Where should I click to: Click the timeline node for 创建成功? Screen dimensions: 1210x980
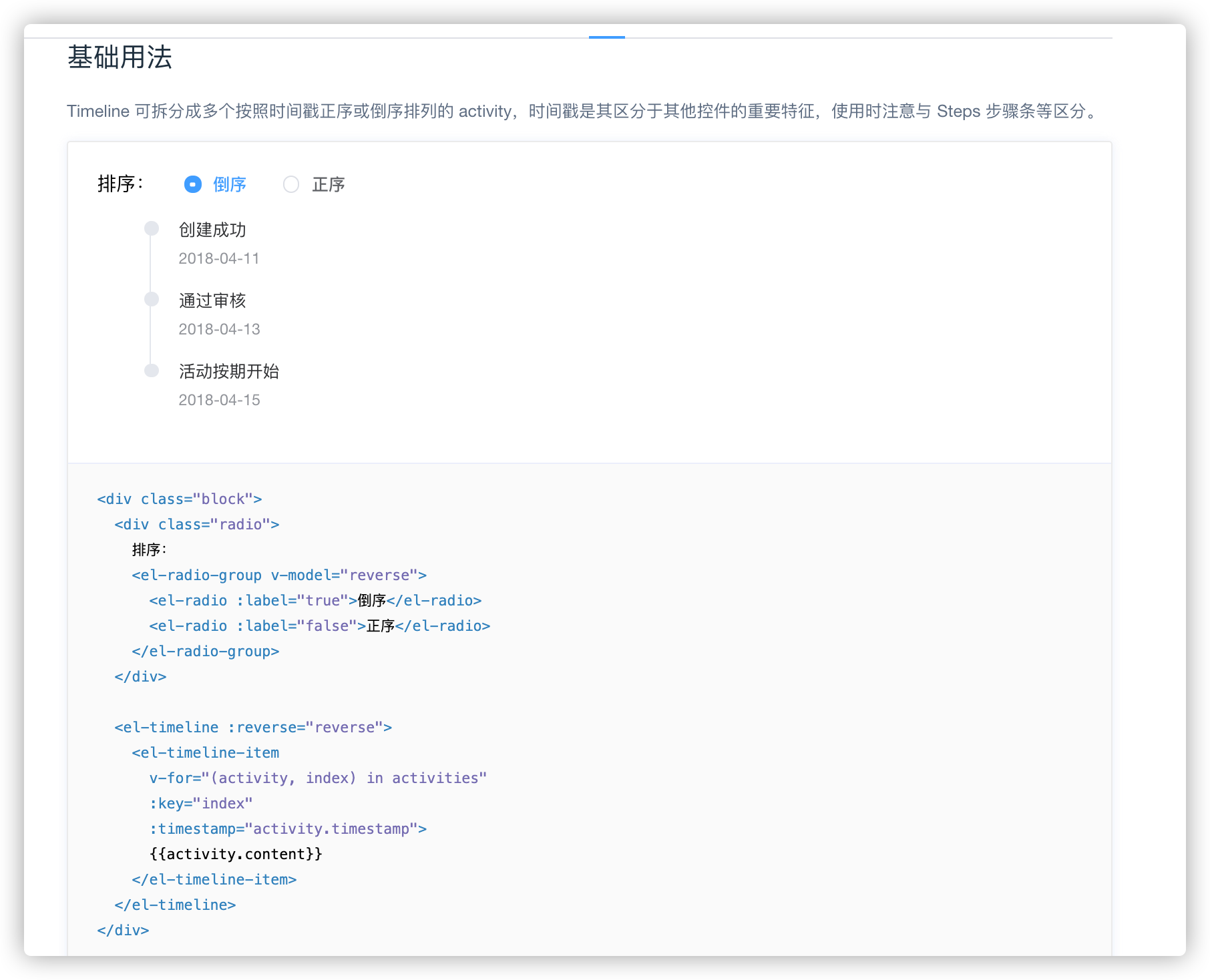click(x=152, y=229)
